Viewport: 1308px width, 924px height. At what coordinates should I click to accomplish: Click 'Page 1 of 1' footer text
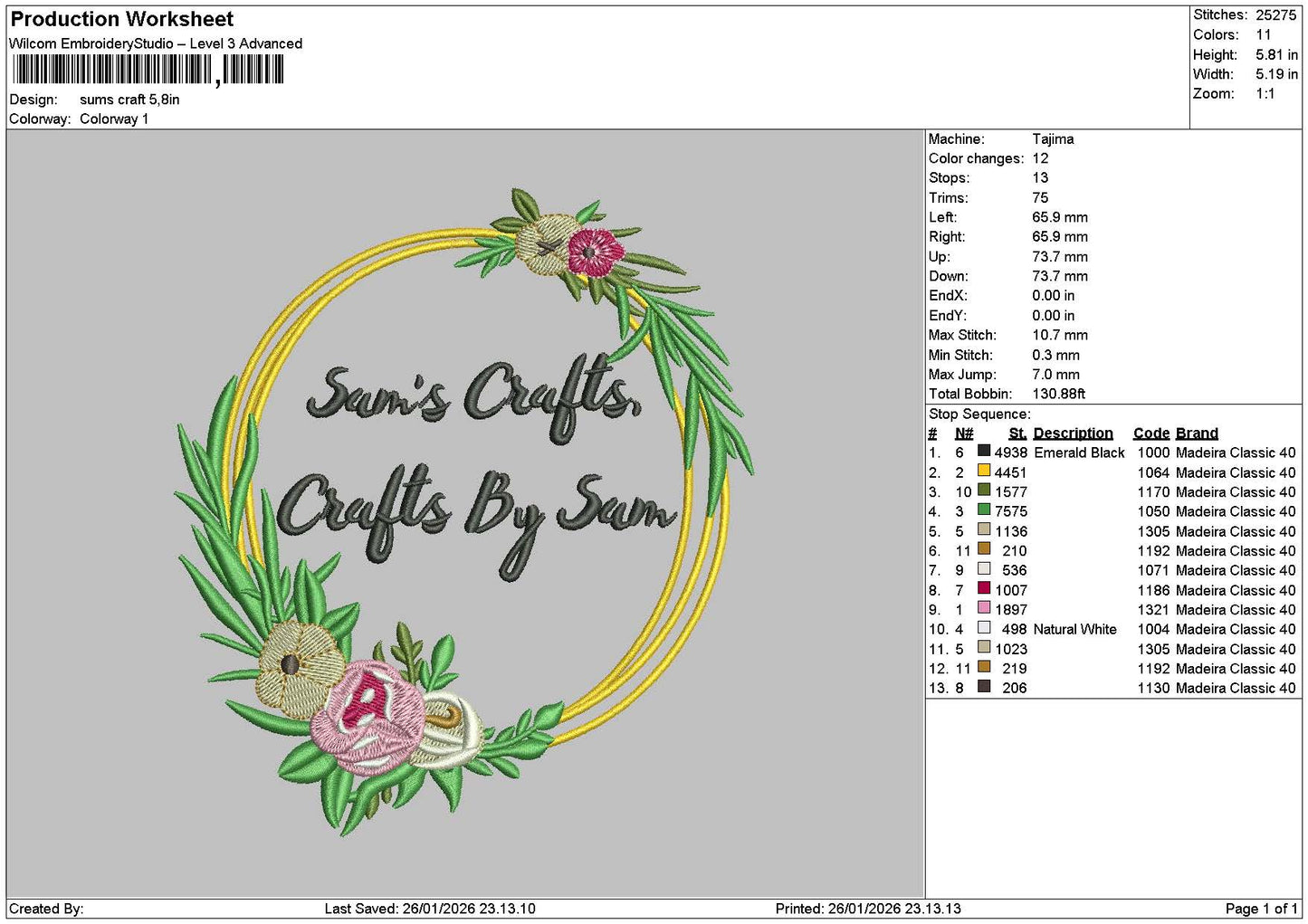point(1261,909)
